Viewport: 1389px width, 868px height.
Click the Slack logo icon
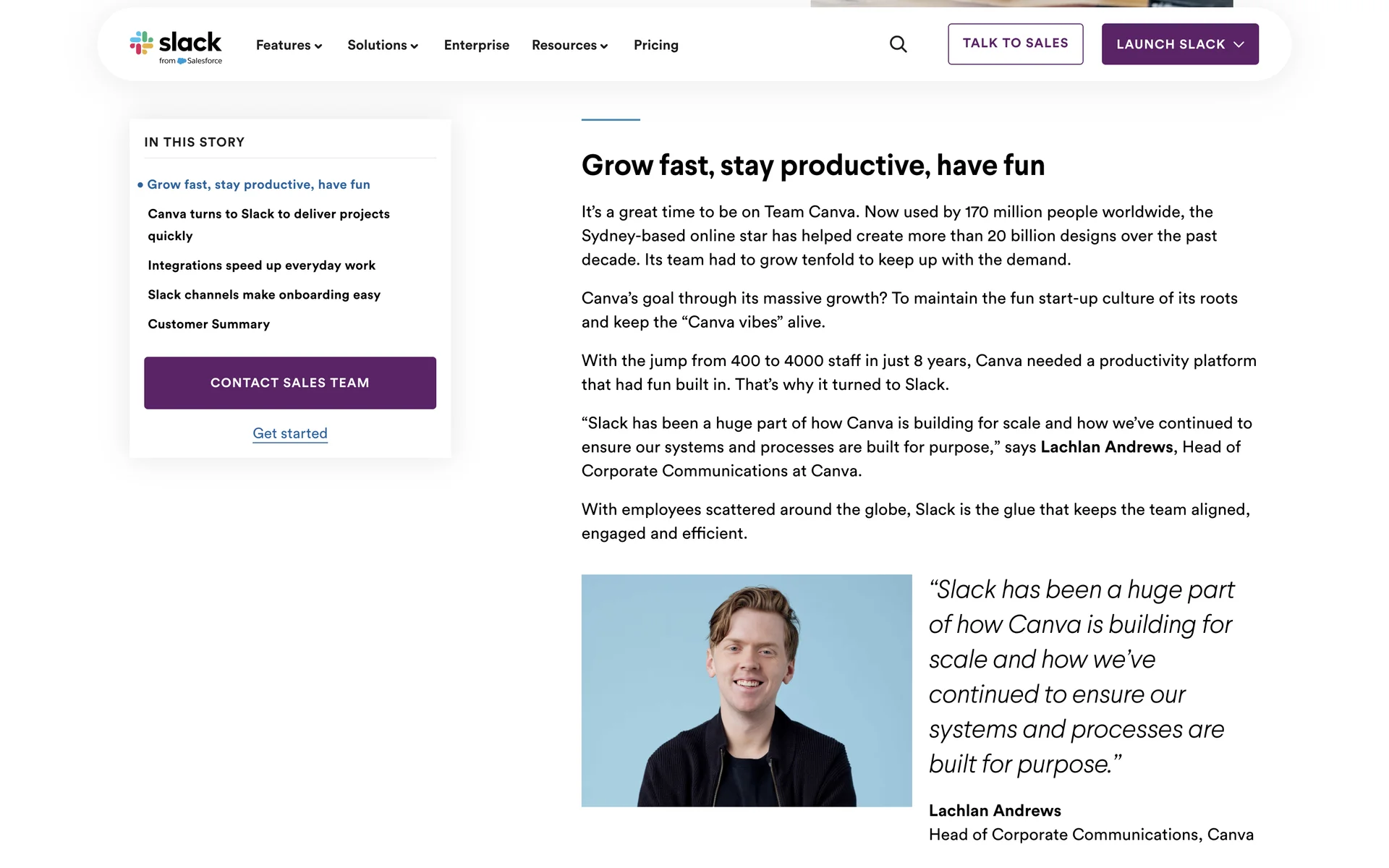(x=142, y=43)
